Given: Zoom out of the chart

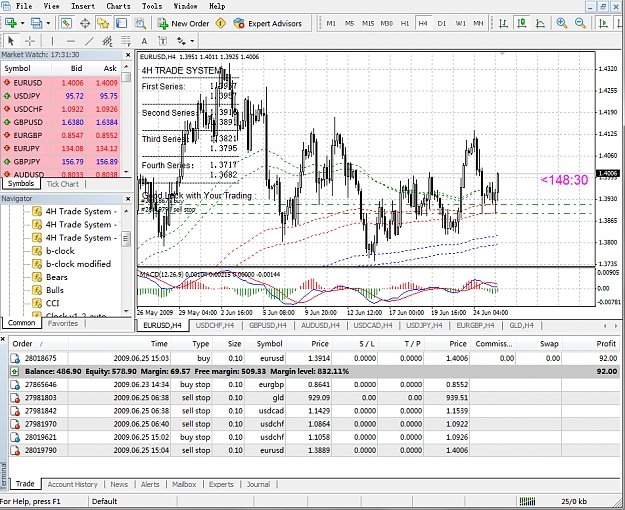Looking at the screenshot, I should (x=580, y=23).
